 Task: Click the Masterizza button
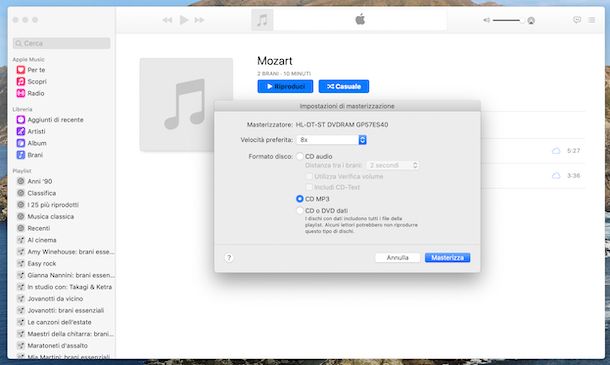coord(447,258)
